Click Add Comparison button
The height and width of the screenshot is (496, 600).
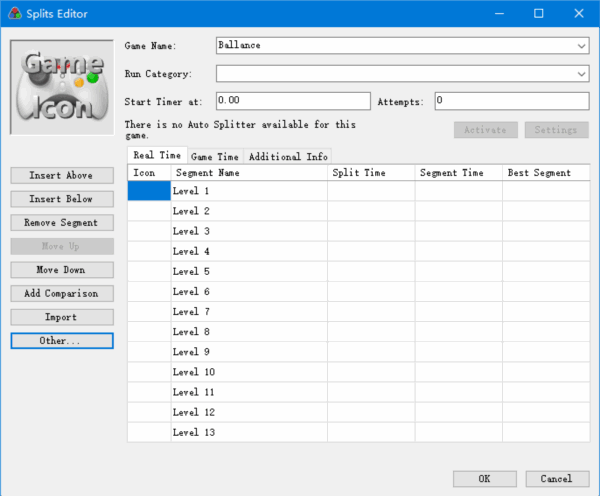[61, 294]
